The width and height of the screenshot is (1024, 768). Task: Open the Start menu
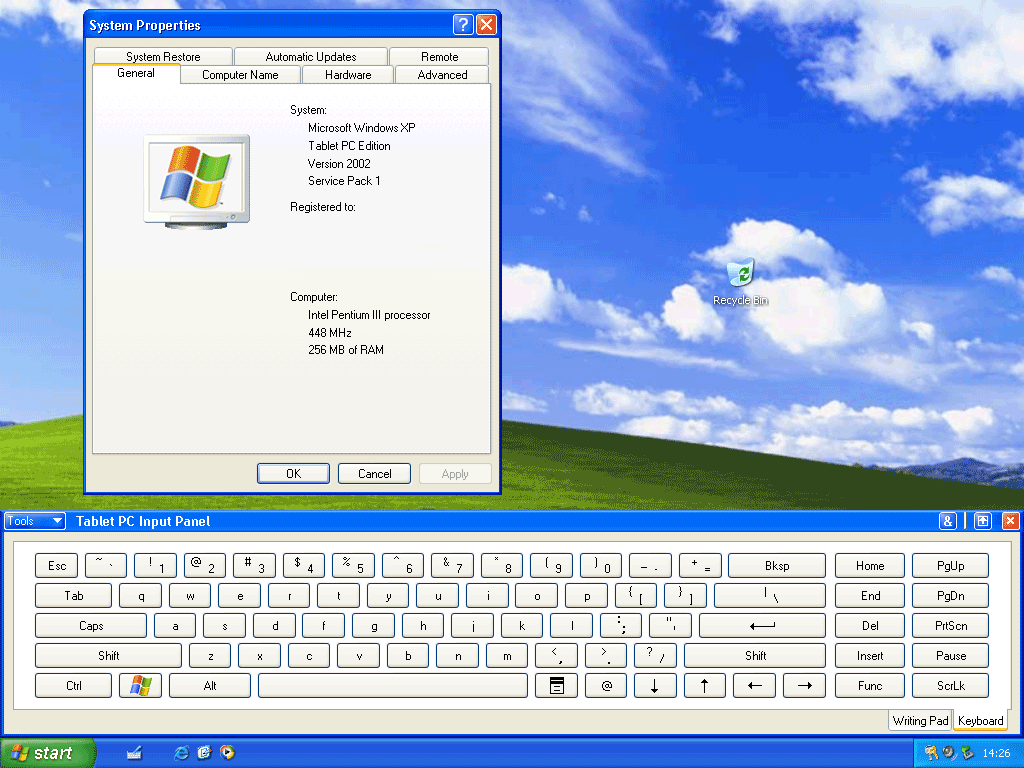(x=48, y=753)
